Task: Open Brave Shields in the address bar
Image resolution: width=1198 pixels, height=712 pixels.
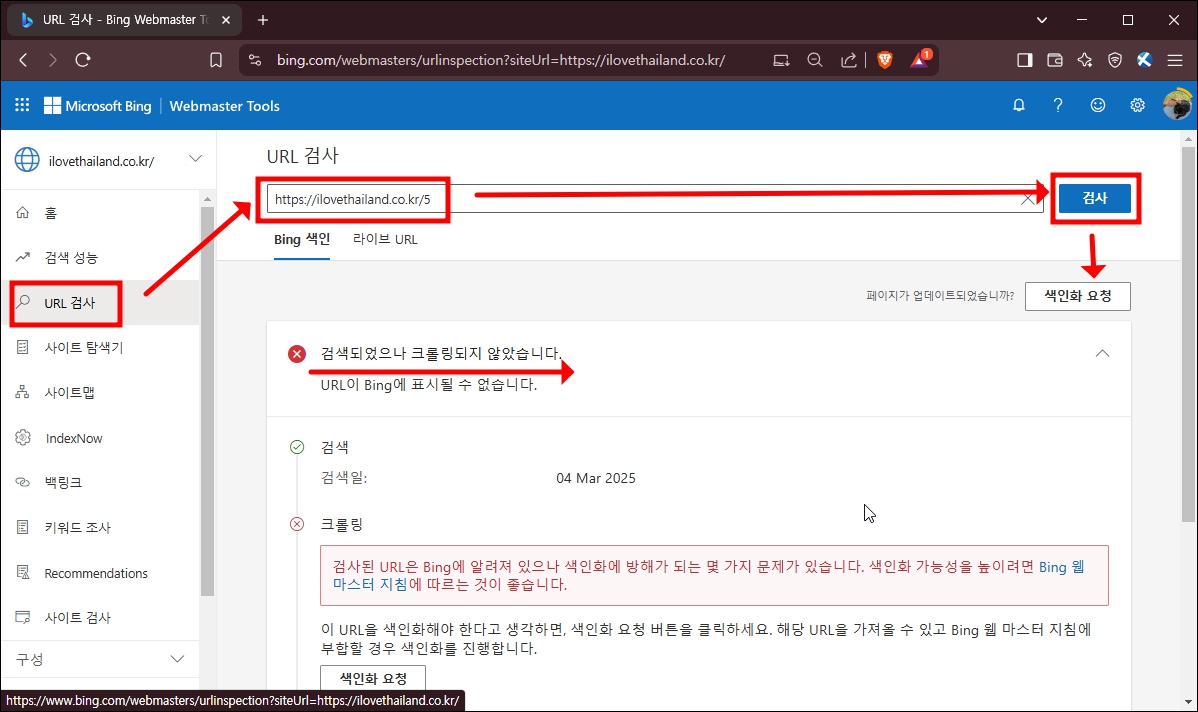Action: [x=884, y=59]
